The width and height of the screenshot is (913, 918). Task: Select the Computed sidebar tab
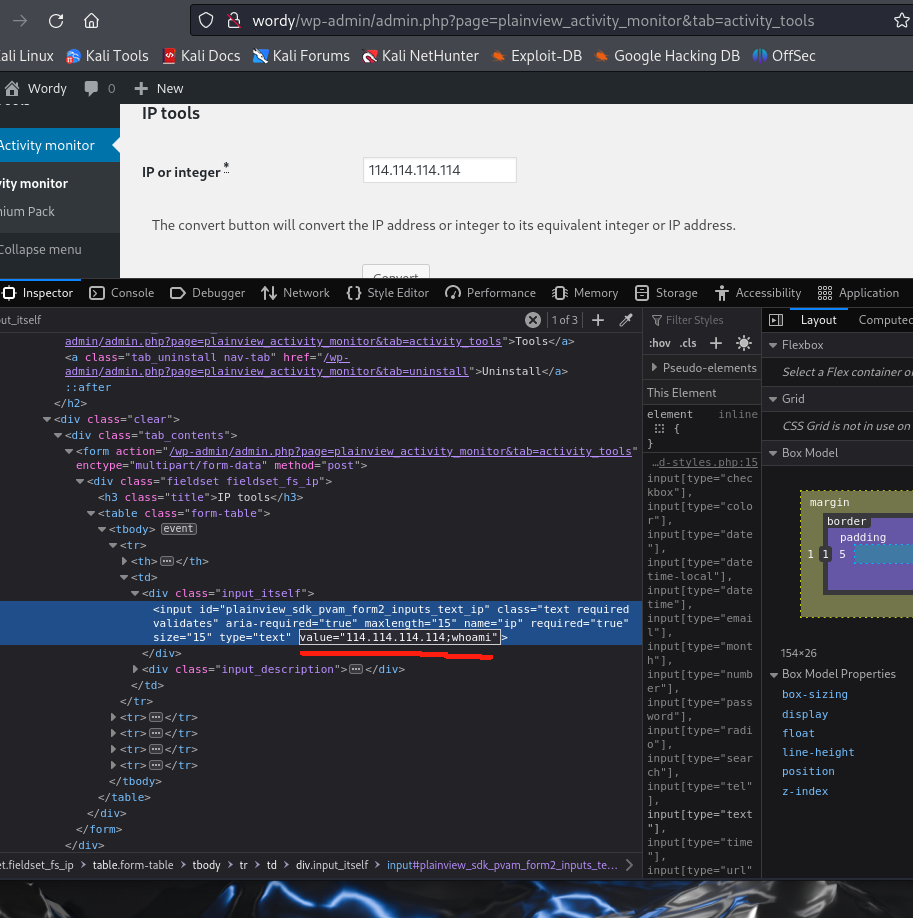[x=885, y=320]
